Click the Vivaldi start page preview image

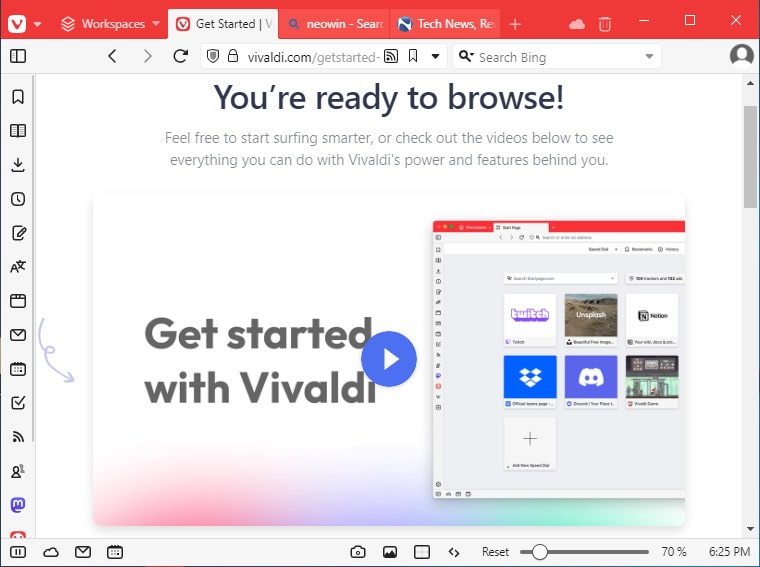[x=559, y=360]
